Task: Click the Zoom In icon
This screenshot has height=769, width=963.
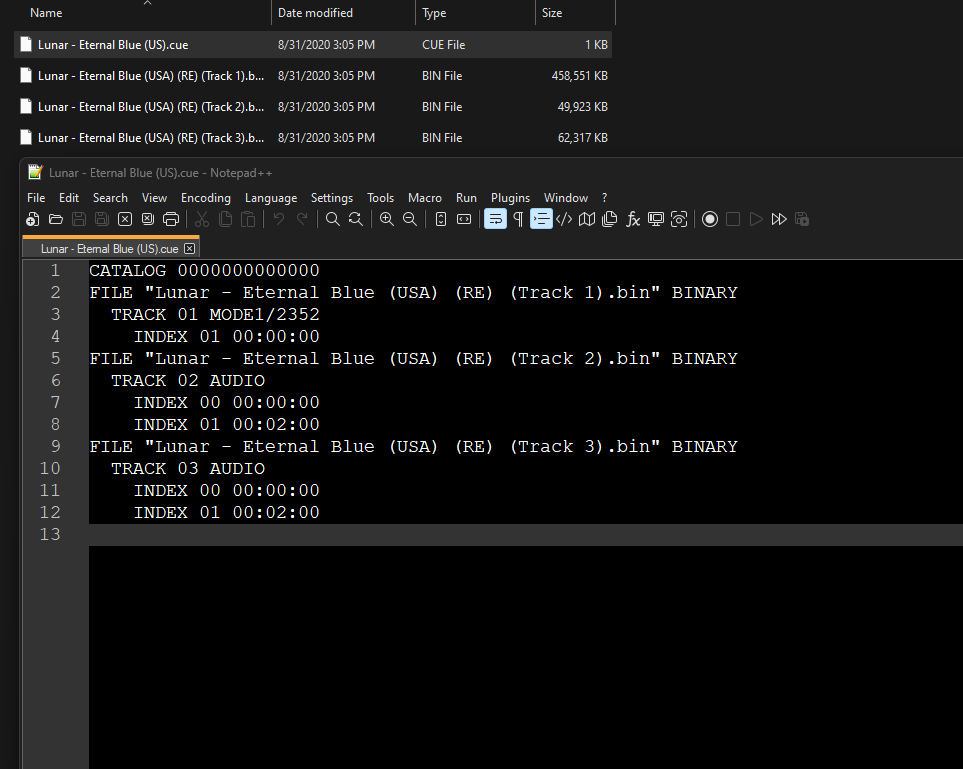Action: pyautogui.click(x=386, y=219)
